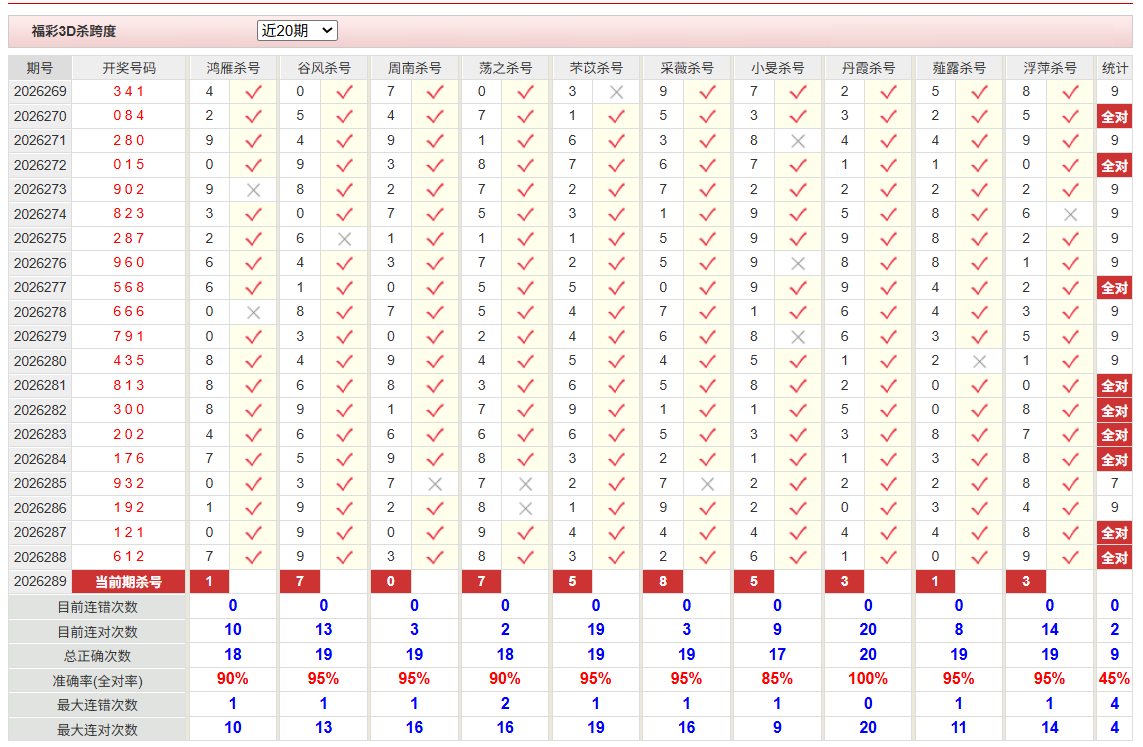Image resolution: width=1143 pixels, height=747 pixels.
Task: Click the red 当前期杀号 label
Action: [129, 582]
